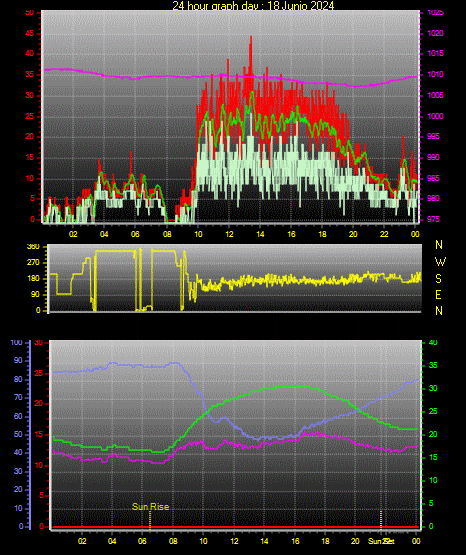
Task: Click blue 60 on the humidity axis
Action: [18, 416]
